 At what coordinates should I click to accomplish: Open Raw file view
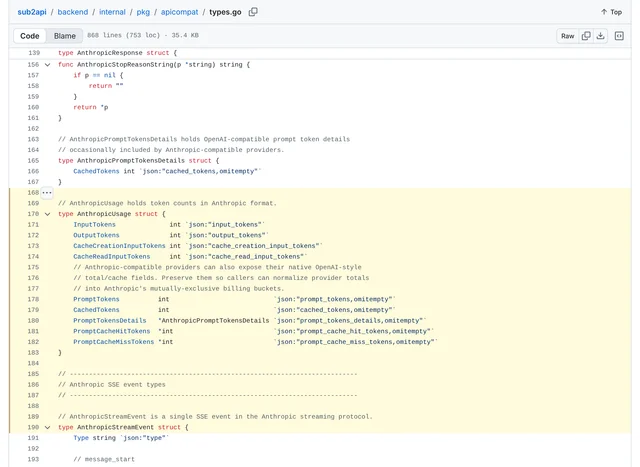coord(567,36)
